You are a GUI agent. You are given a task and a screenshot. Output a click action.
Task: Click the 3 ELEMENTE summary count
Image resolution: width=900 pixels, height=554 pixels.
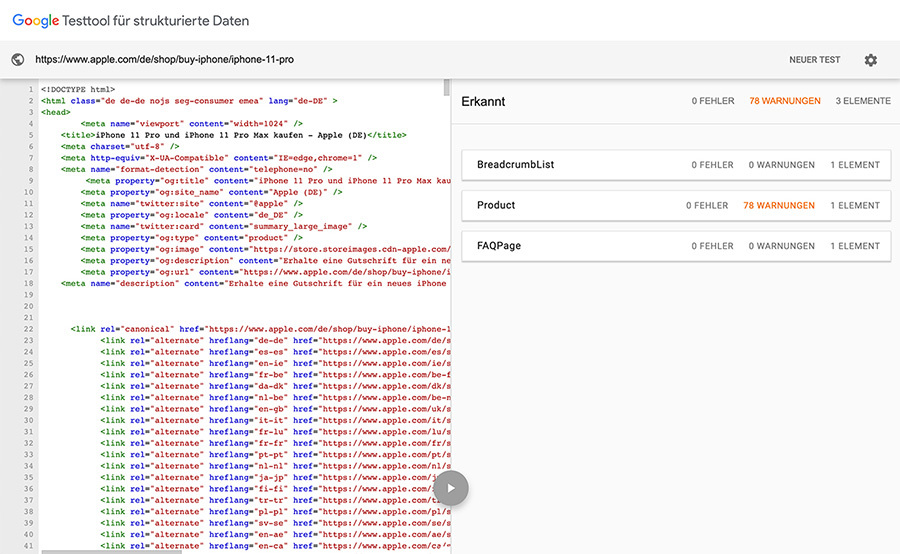pyautogui.click(x=863, y=101)
